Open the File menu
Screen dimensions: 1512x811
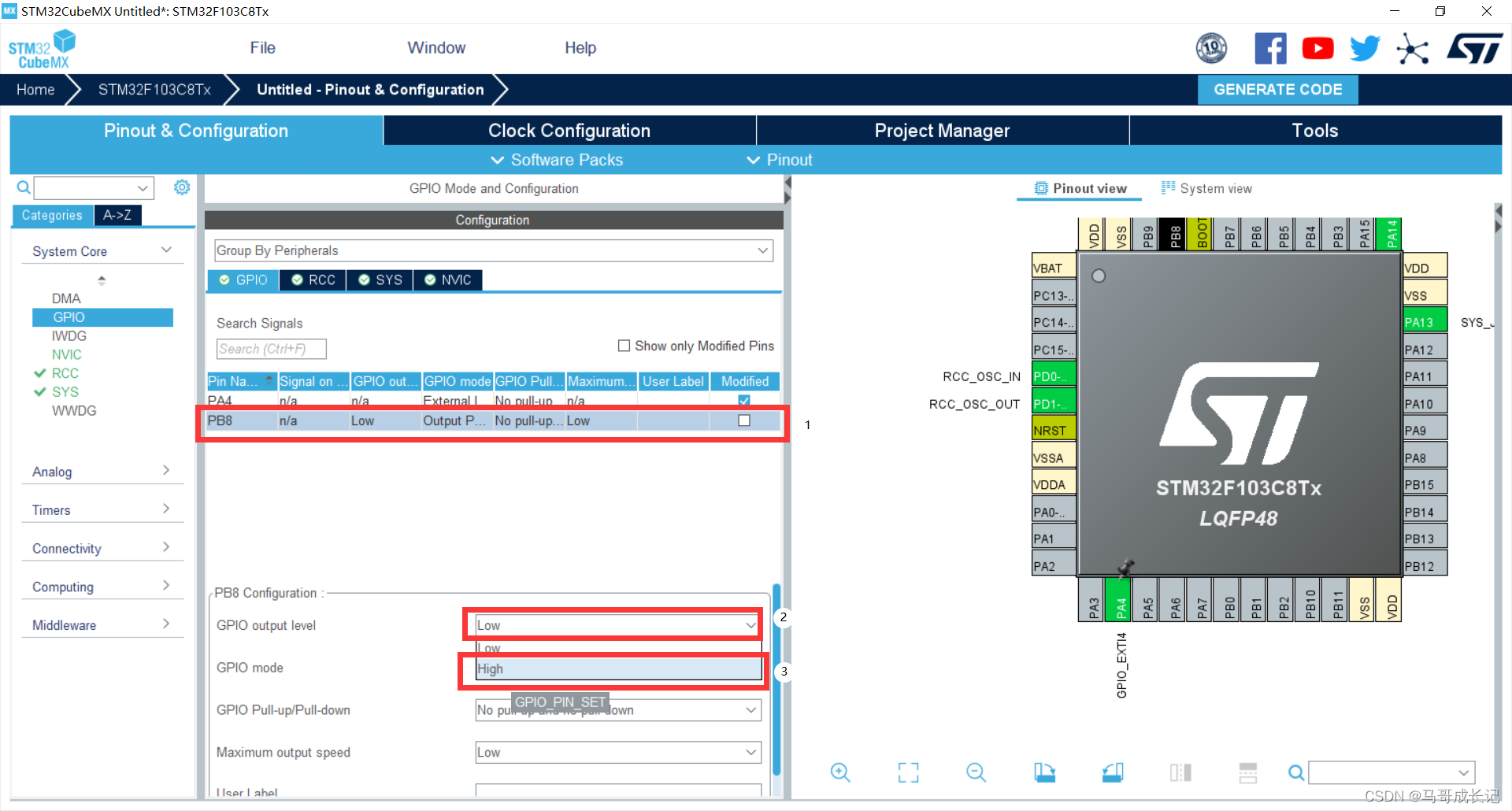point(262,48)
